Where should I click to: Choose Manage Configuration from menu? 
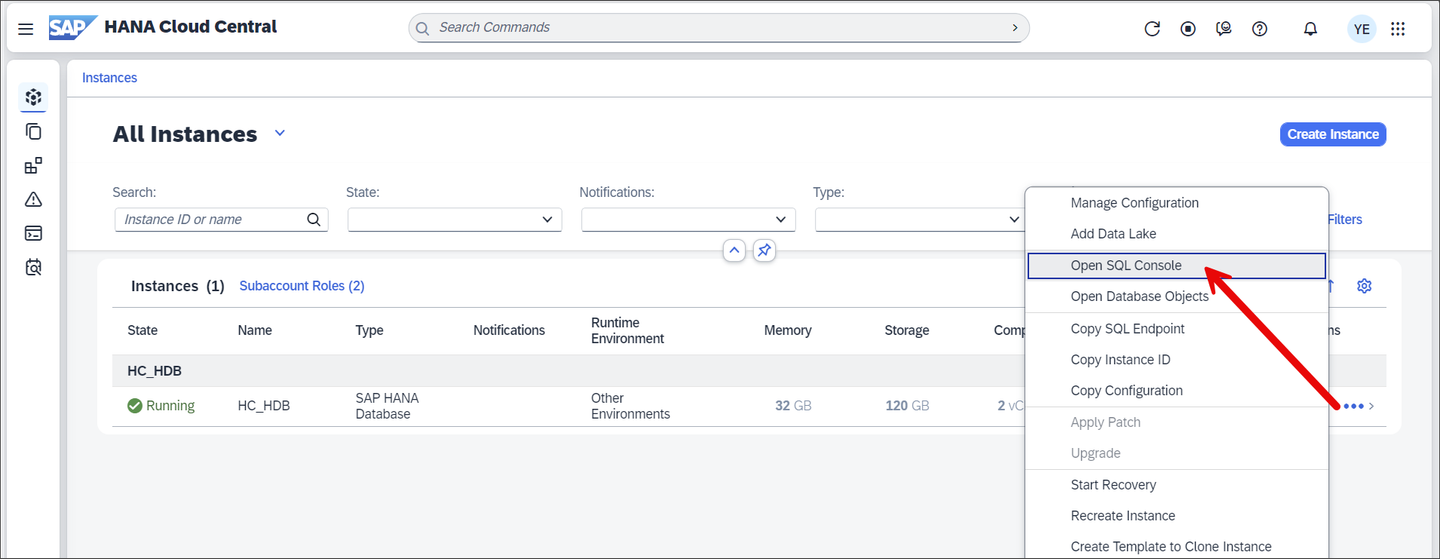[x=1177, y=203]
